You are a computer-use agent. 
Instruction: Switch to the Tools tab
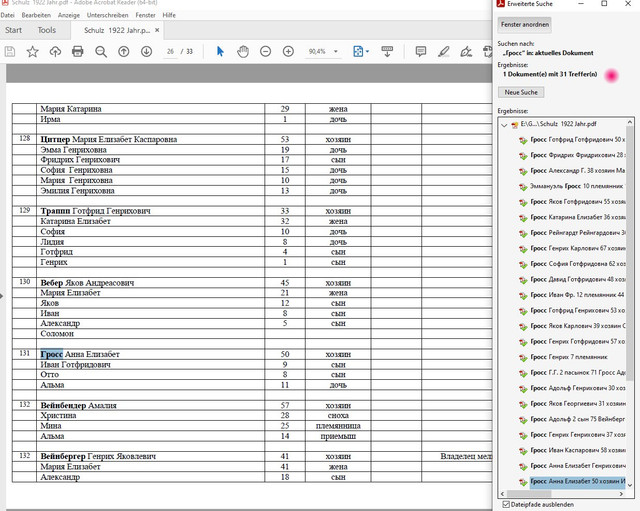coord(47,30)
